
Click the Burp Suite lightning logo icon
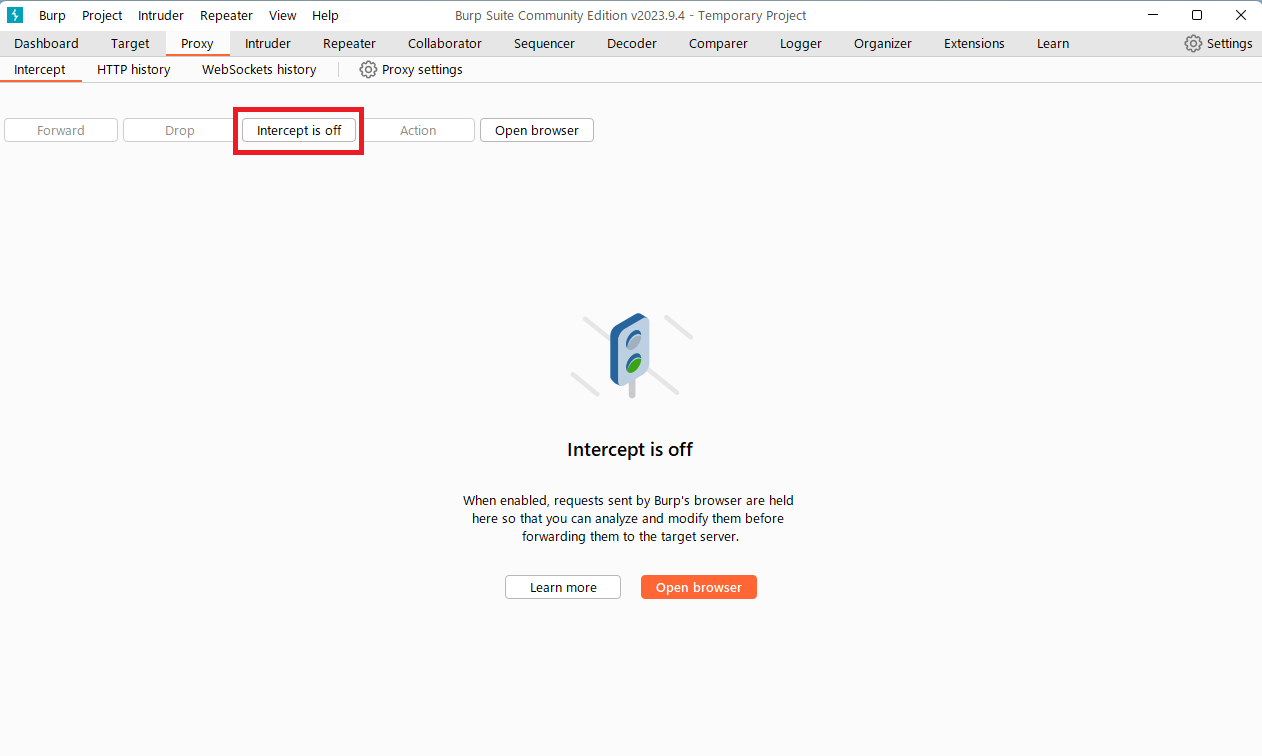coord(15,15)
